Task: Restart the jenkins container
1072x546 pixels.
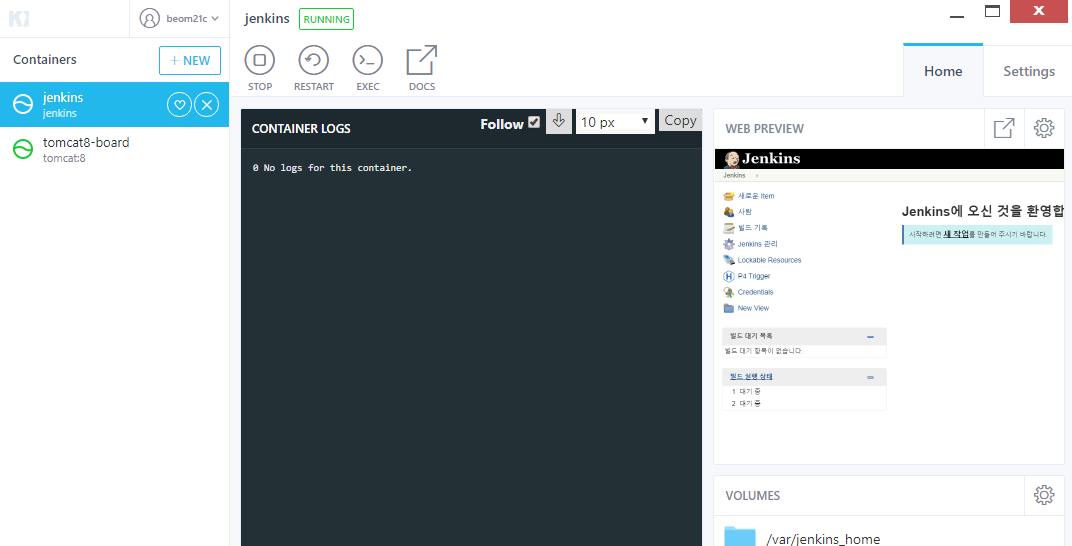Action: tap(314, 68)
